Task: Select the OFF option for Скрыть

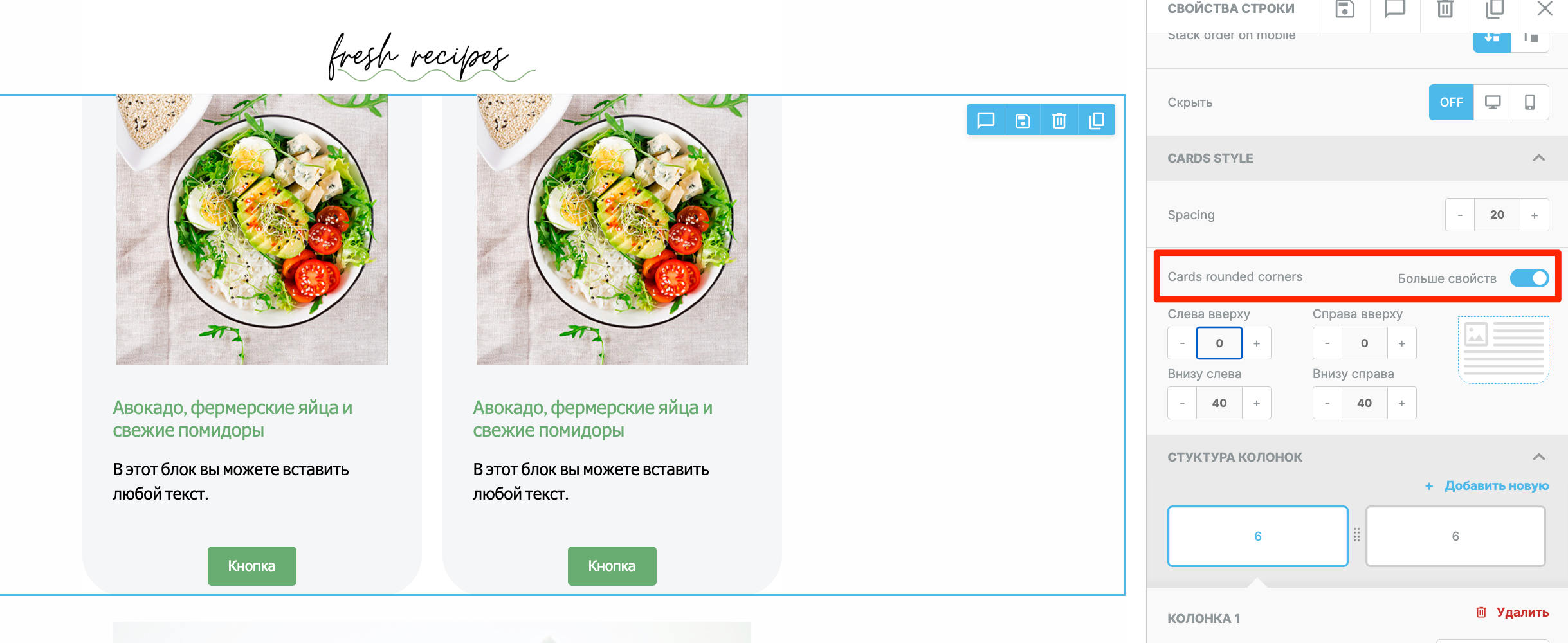Action: pos(1452,102)
